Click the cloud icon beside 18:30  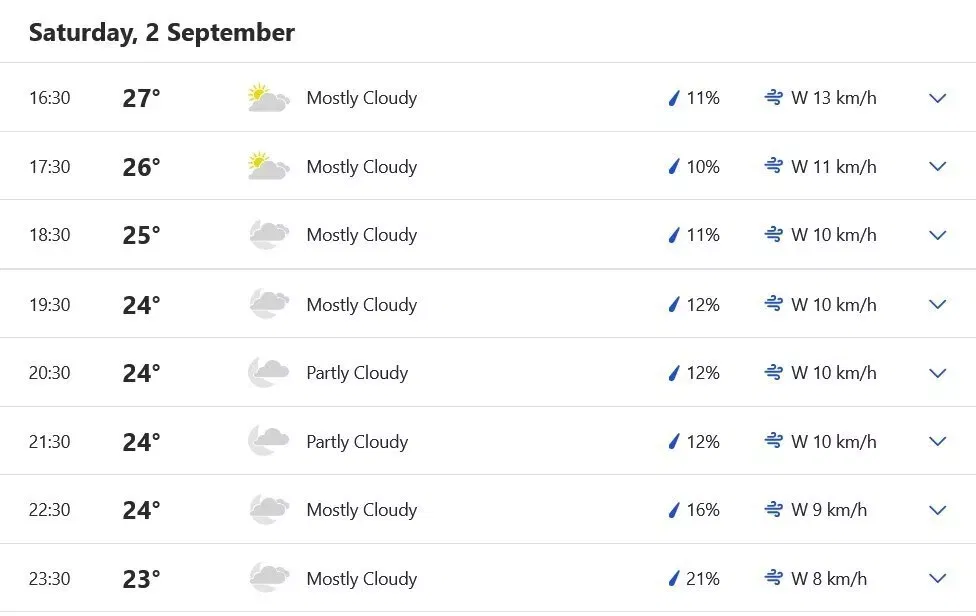pos(266,235)
